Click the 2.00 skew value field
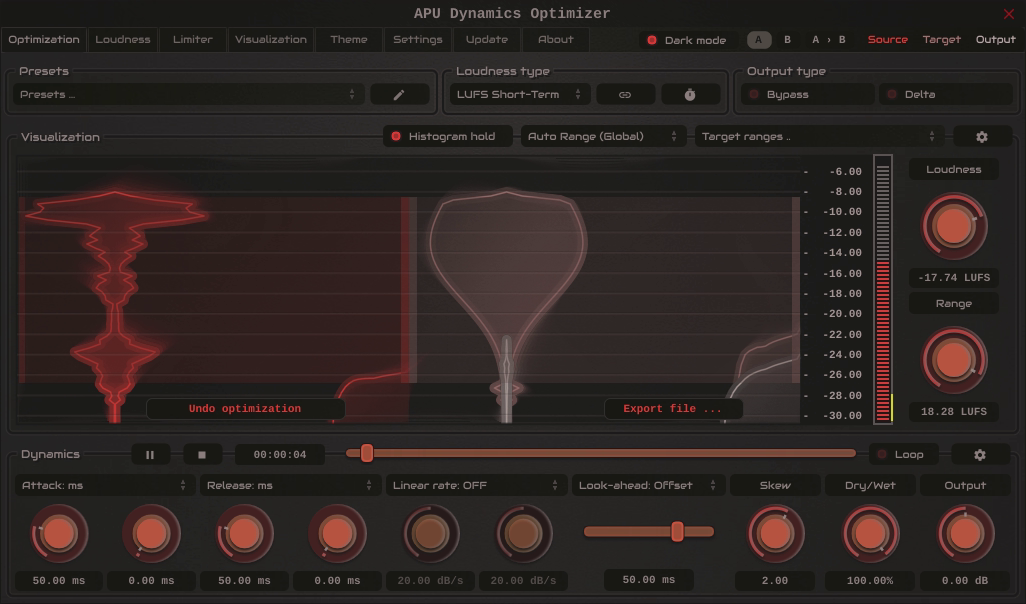The width and height of the screenshot is (1026, 604). [x=775, y=580]
